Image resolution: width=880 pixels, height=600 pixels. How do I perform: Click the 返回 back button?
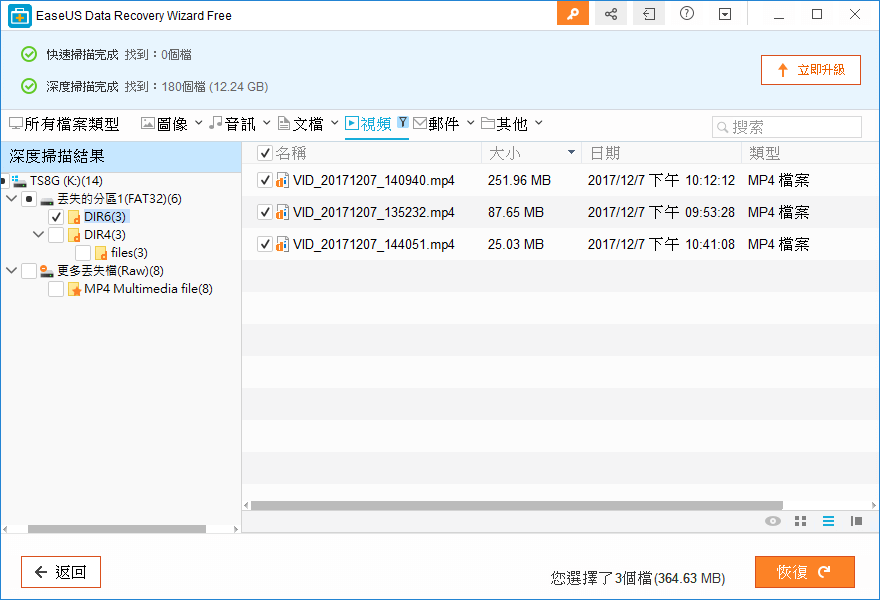pos(60,571)
